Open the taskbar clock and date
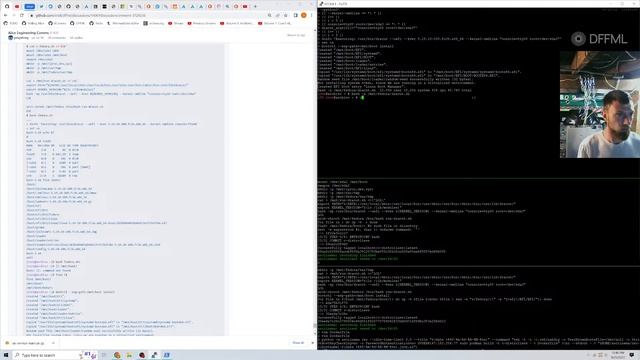 tap(618, 355)
